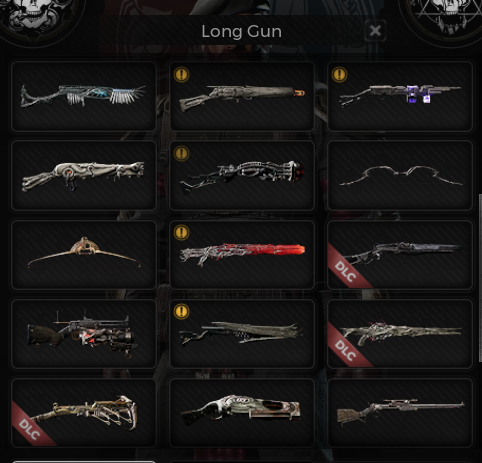Viewport: 482px width, 463px height.
Task: Choose the heavy machine gun with wooden stock
Action: [84, 334]
